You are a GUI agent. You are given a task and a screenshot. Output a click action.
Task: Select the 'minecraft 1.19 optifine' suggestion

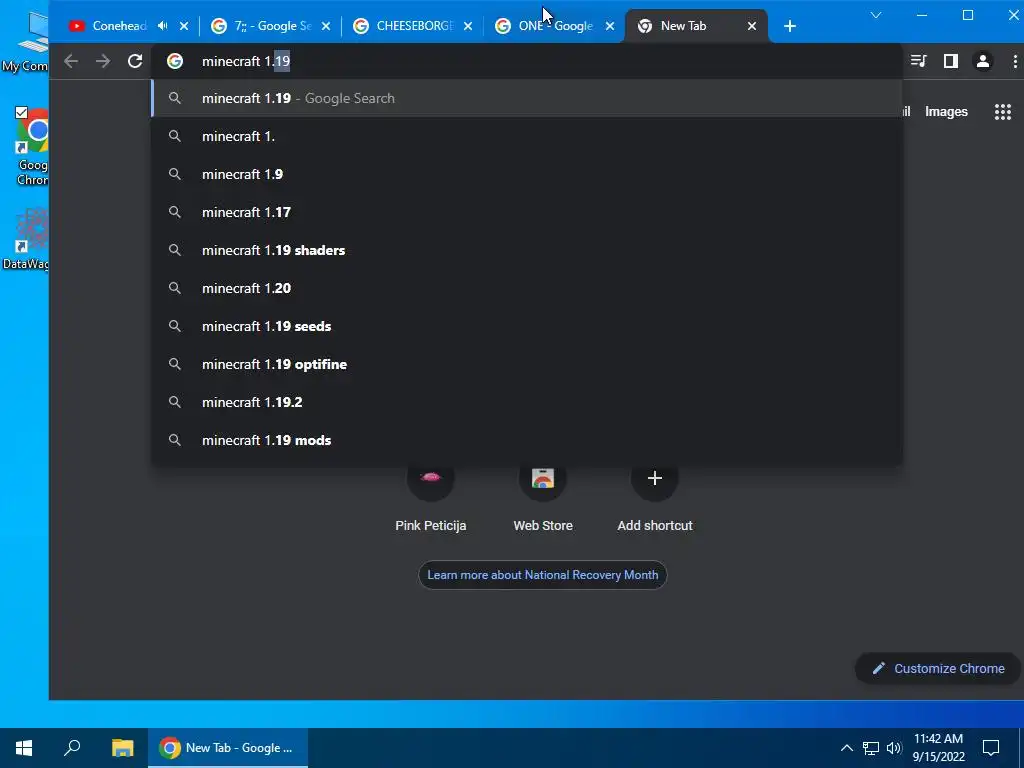click(526, 364)
